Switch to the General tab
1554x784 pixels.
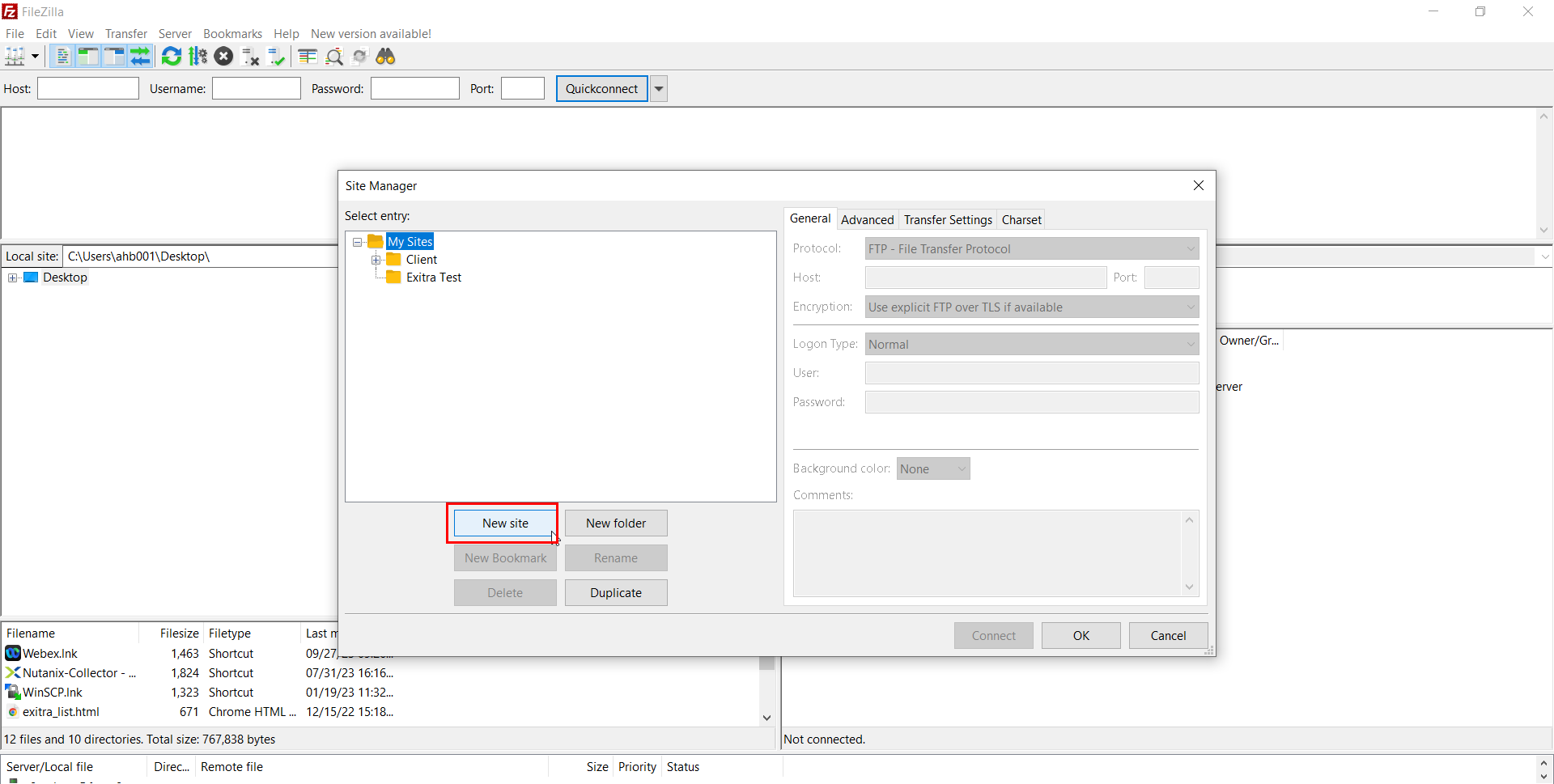(x=810, y=218)
